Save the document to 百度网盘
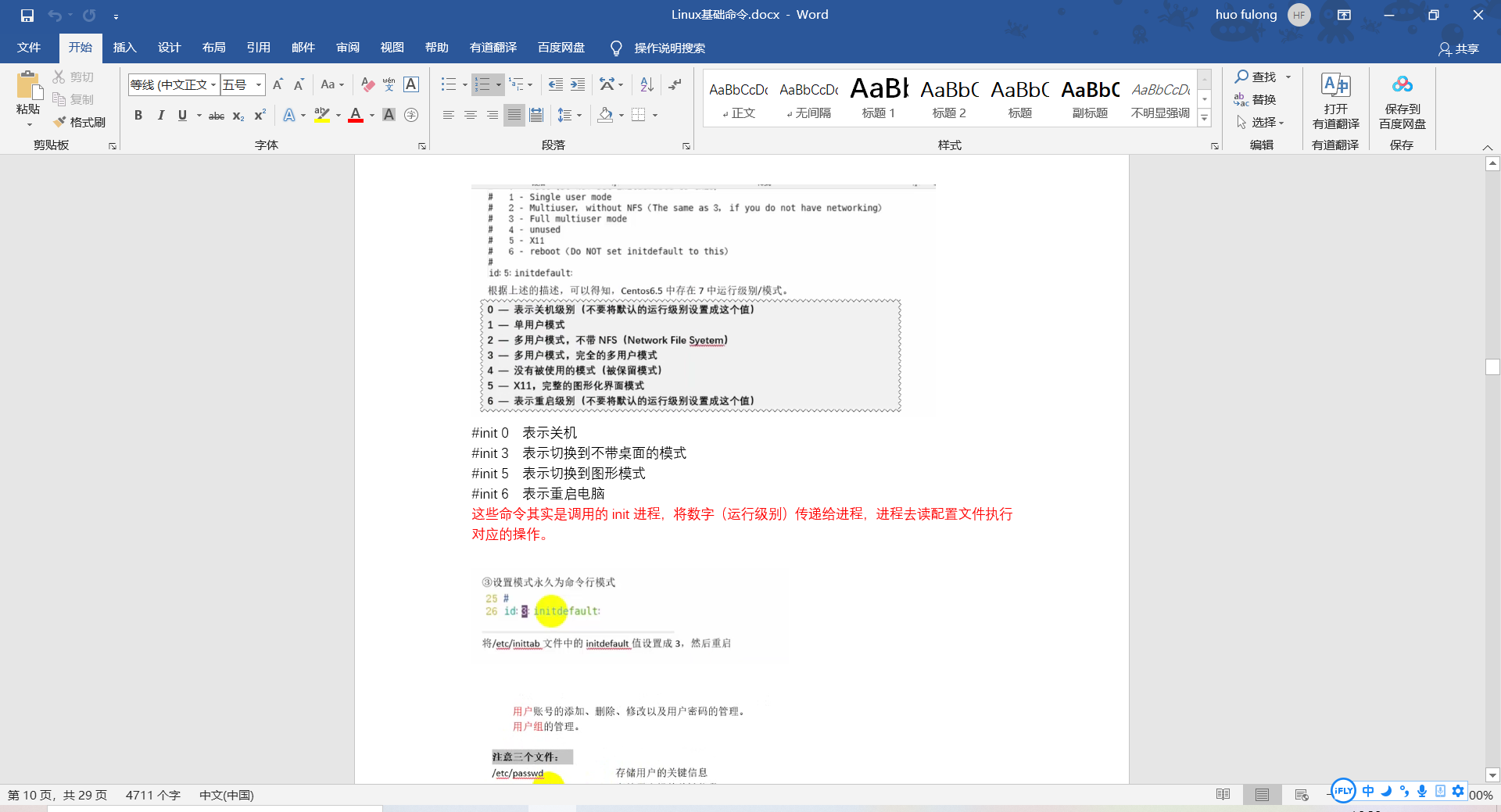This screenshot has height=812, width=1501. click(x=1401, y=102)
